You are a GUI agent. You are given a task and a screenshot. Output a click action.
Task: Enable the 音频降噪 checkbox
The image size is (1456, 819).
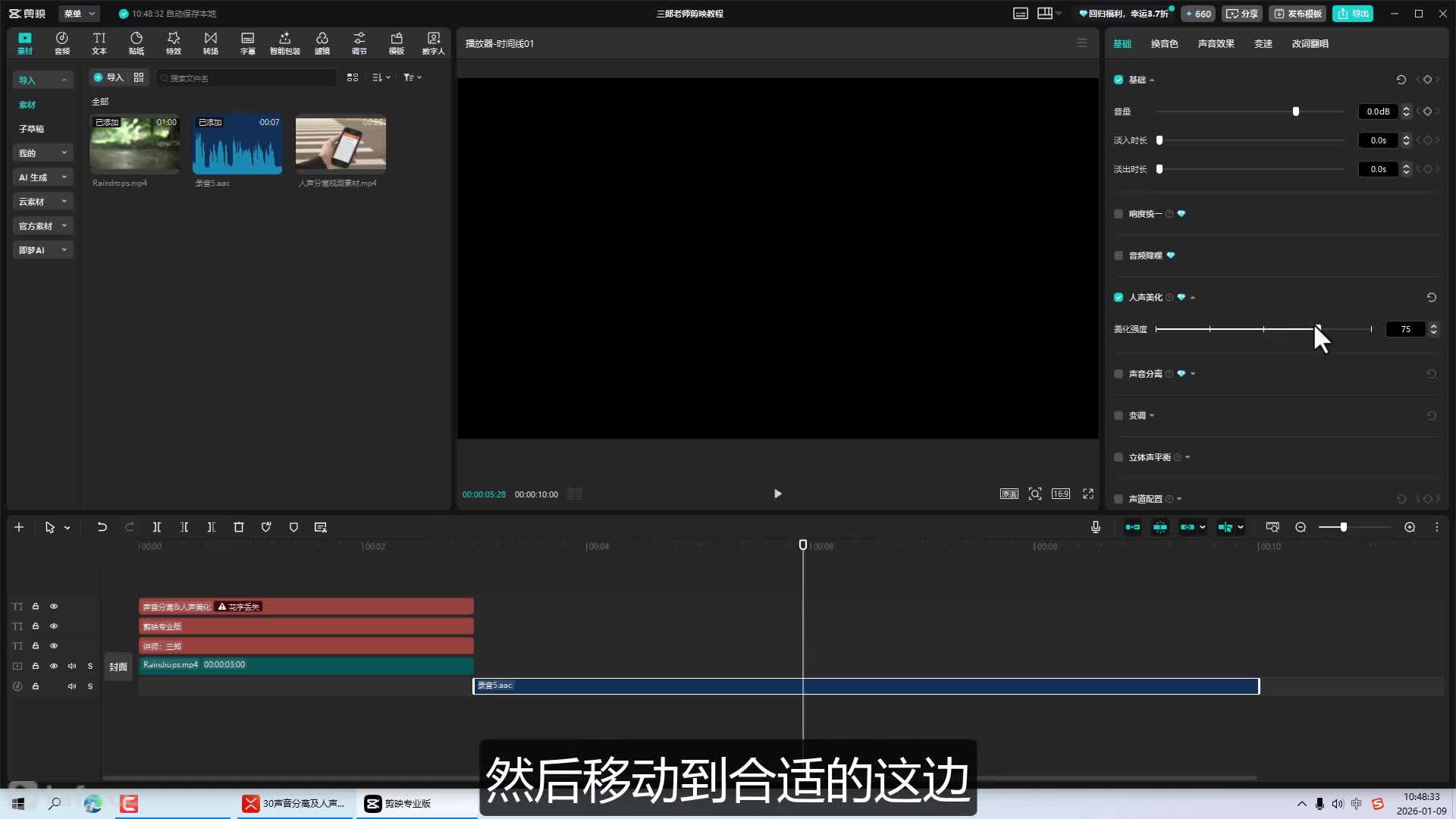pyautogui.click(x=1119, y=256)
